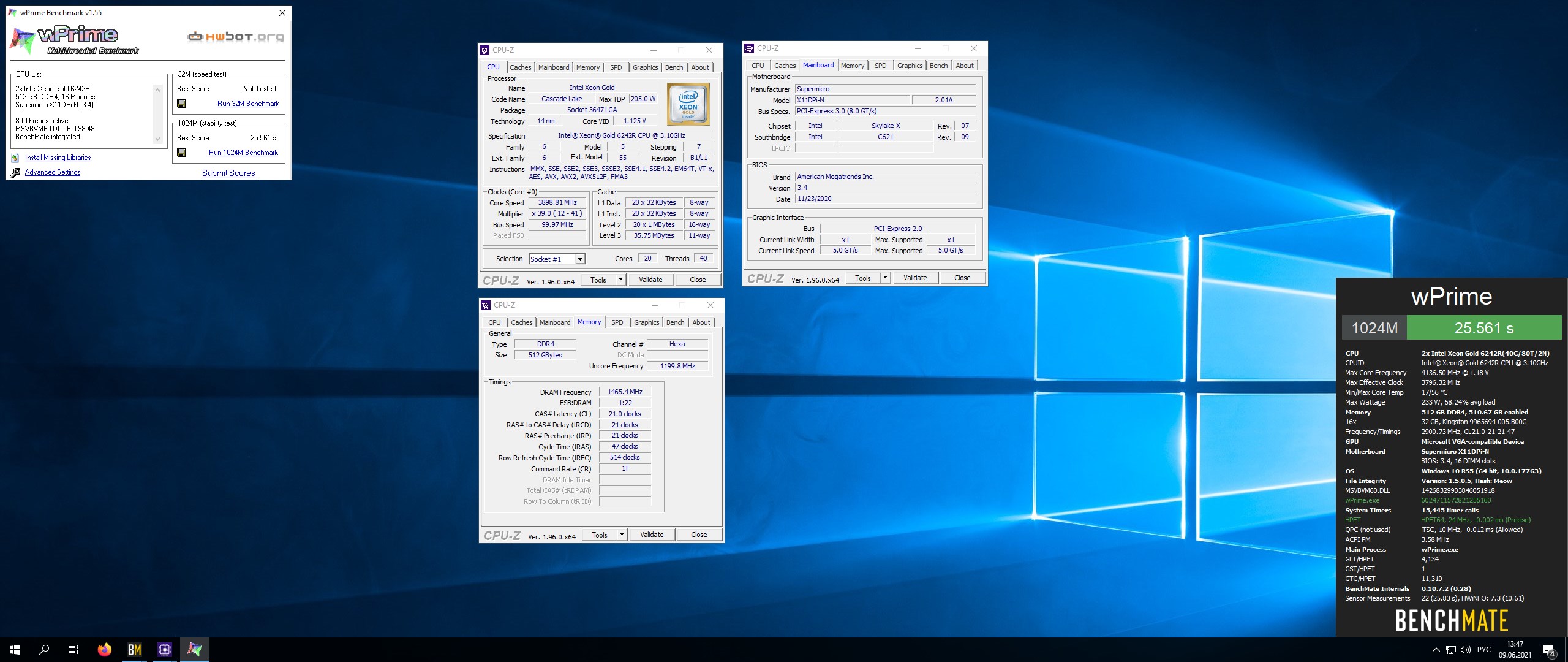Open Task View on the taskbar
This screenshot has width=1568, height=662.
73,650
